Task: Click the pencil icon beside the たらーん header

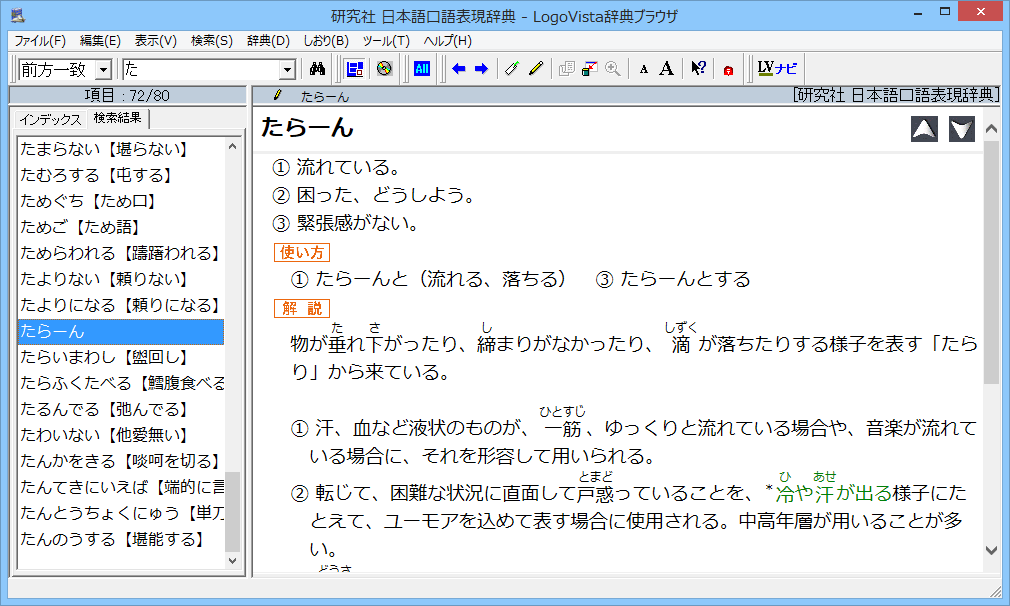Action: (x=278, y=95)
